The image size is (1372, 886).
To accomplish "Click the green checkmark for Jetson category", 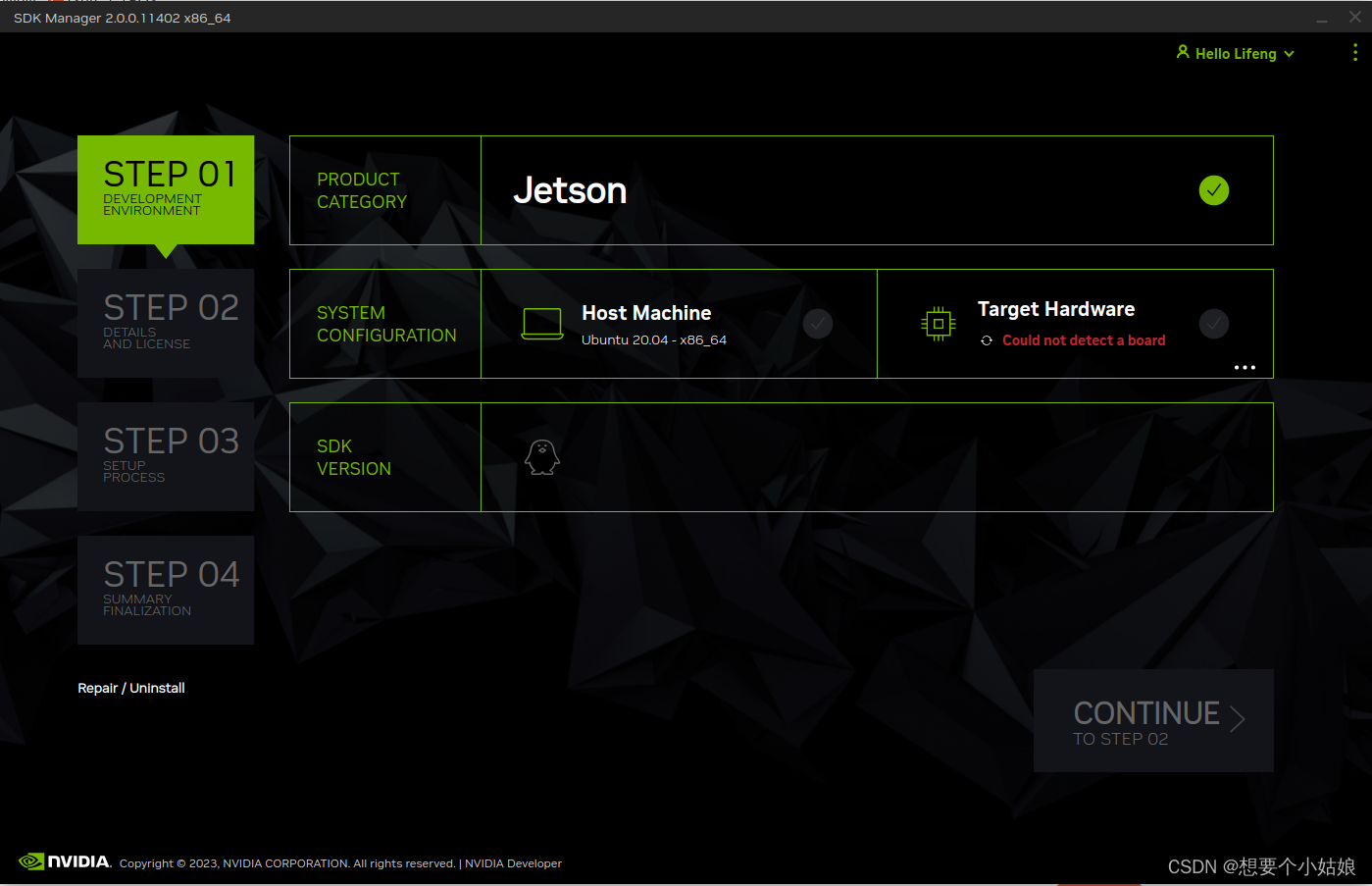I will 1214,190.
